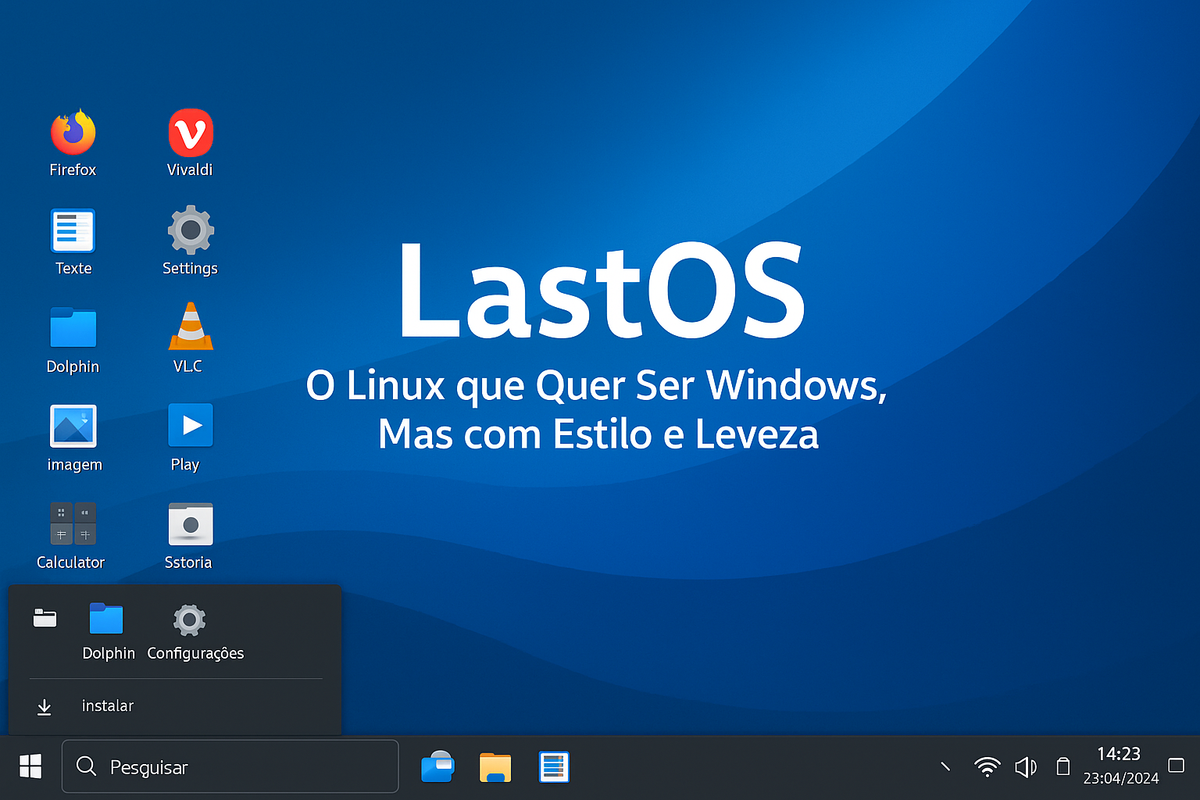
Task: Open the Wi-Fi network tray icon
Action: point(987,767)
